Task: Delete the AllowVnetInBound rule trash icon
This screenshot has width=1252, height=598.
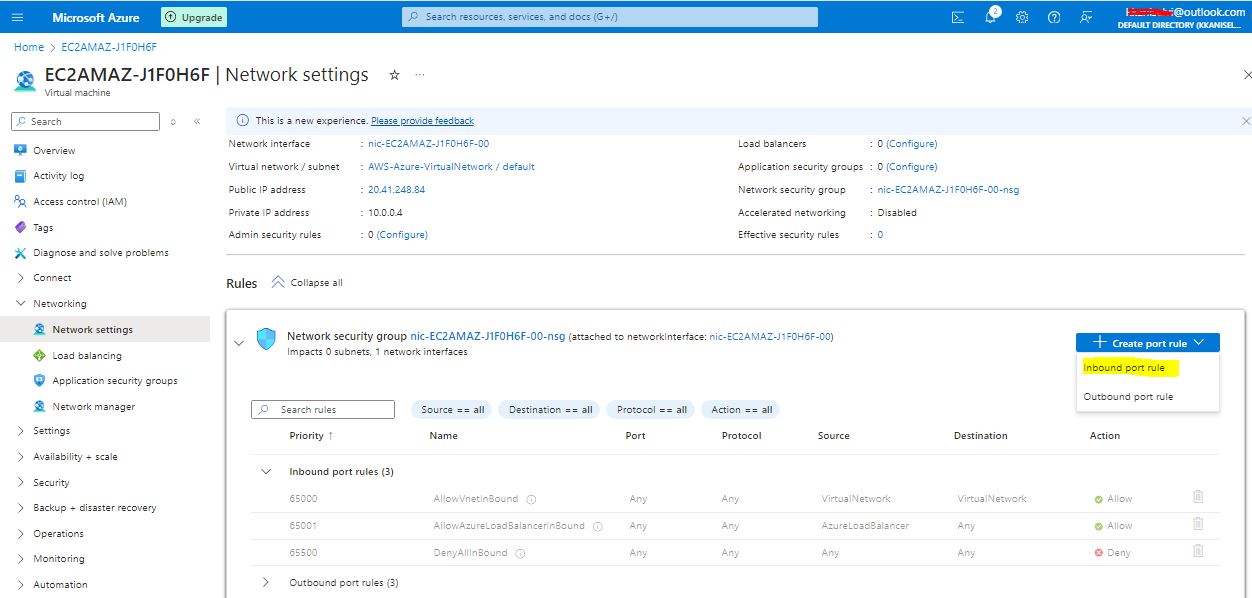Action: tap(1198, 497)
